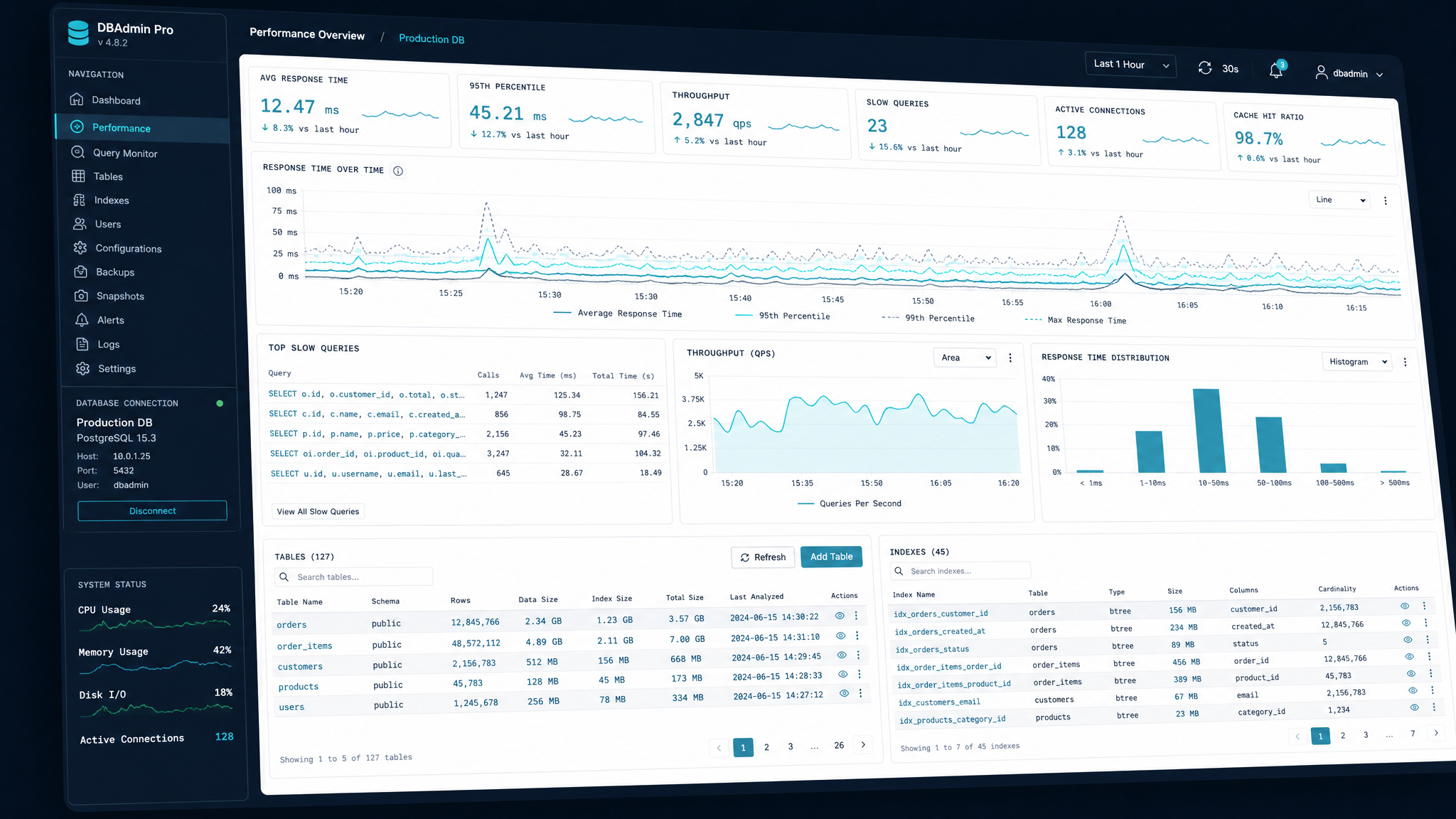Screen dimensions: 1456x819
Task: Open the Performance navigation item
Action: tap(142, 128)
